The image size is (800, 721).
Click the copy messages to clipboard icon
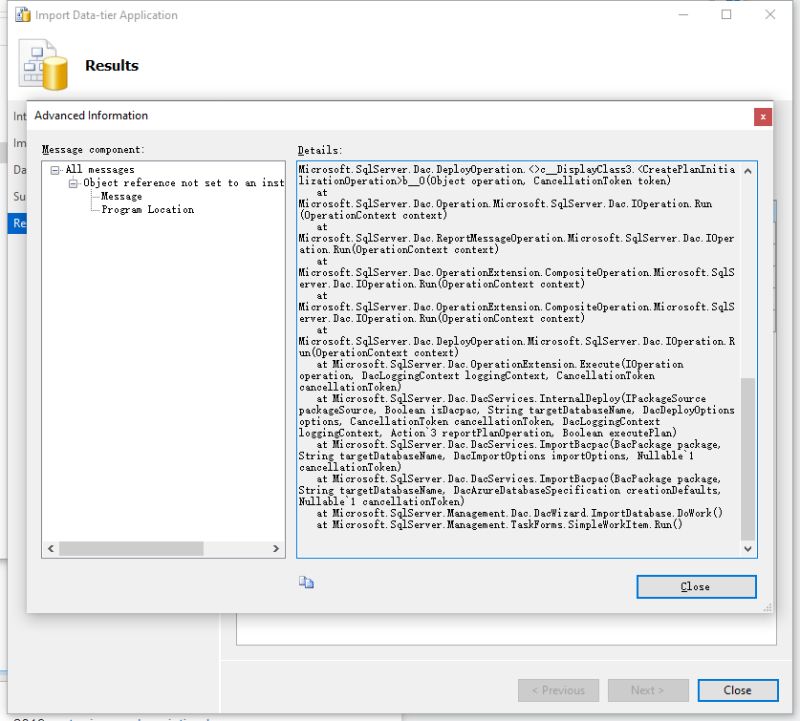click(307, 582)
